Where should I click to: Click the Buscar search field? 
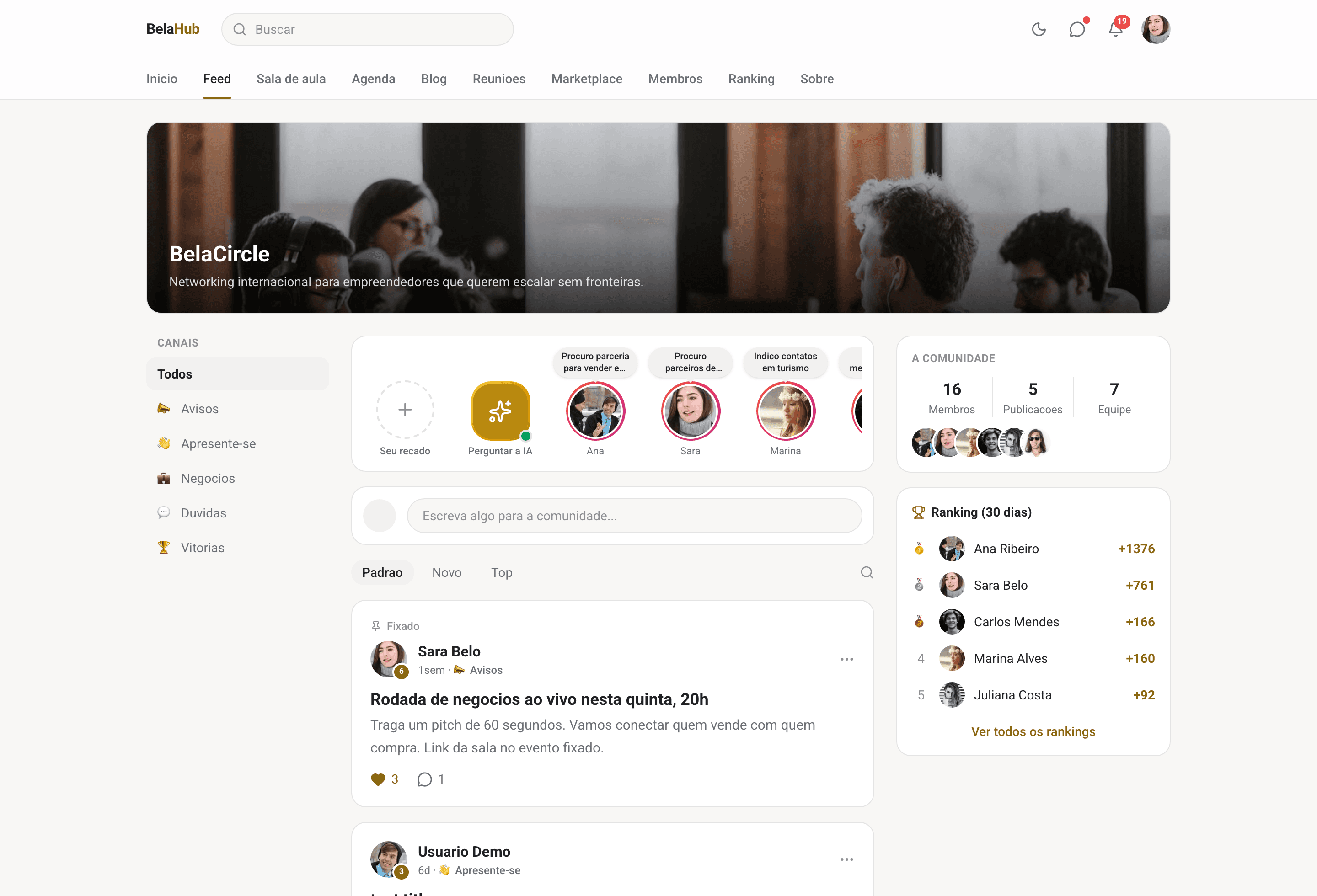[x=367, y=29]
